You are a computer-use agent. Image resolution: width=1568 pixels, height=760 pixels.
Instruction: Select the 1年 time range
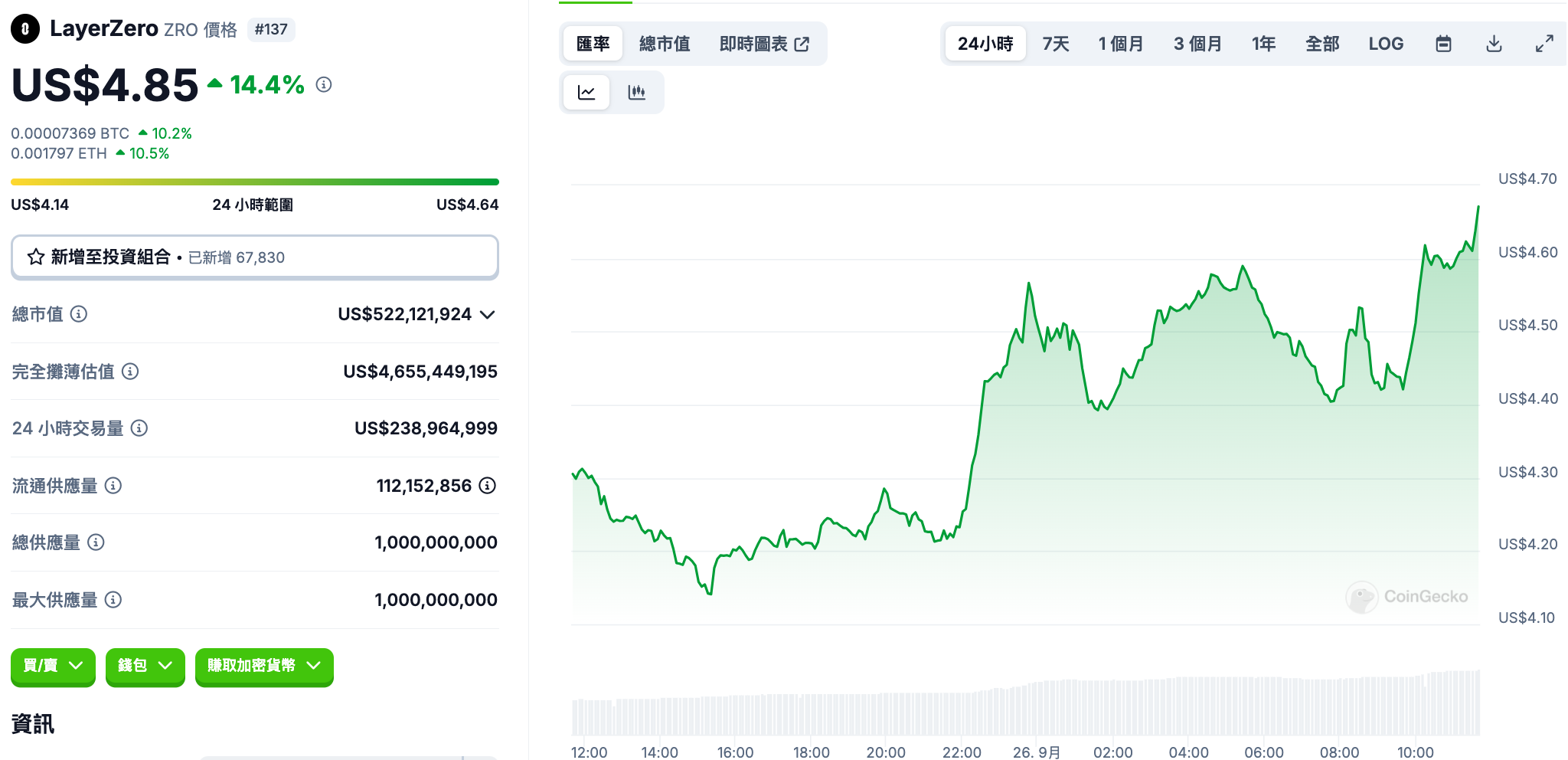pos(1264,44)
